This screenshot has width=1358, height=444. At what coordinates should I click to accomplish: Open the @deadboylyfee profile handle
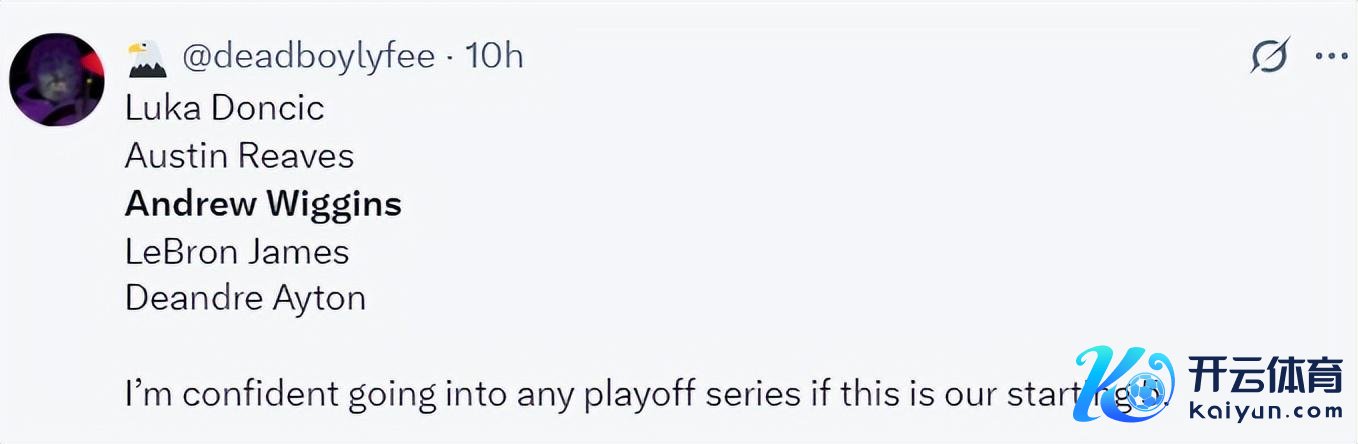tap(308, 57)
